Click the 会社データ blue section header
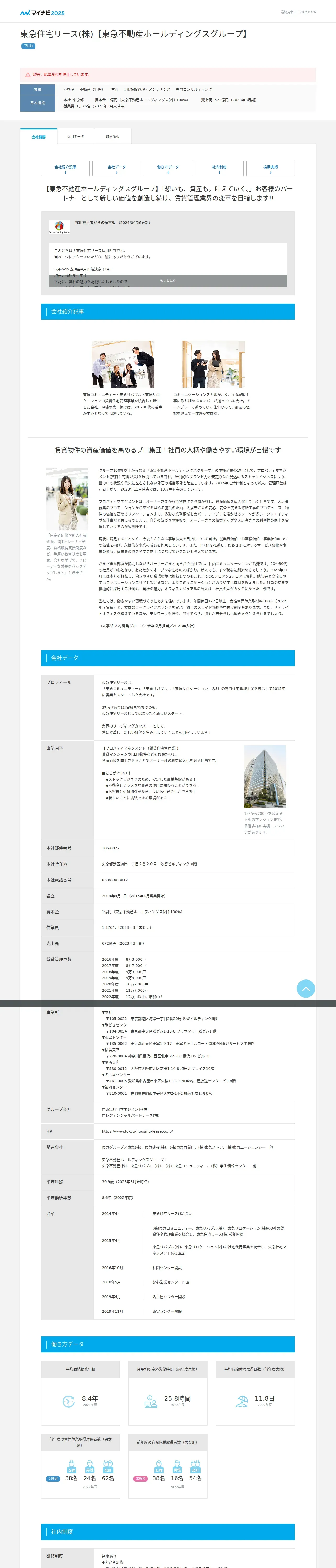This screenshot has height=1568, width=336. point(168,658)
